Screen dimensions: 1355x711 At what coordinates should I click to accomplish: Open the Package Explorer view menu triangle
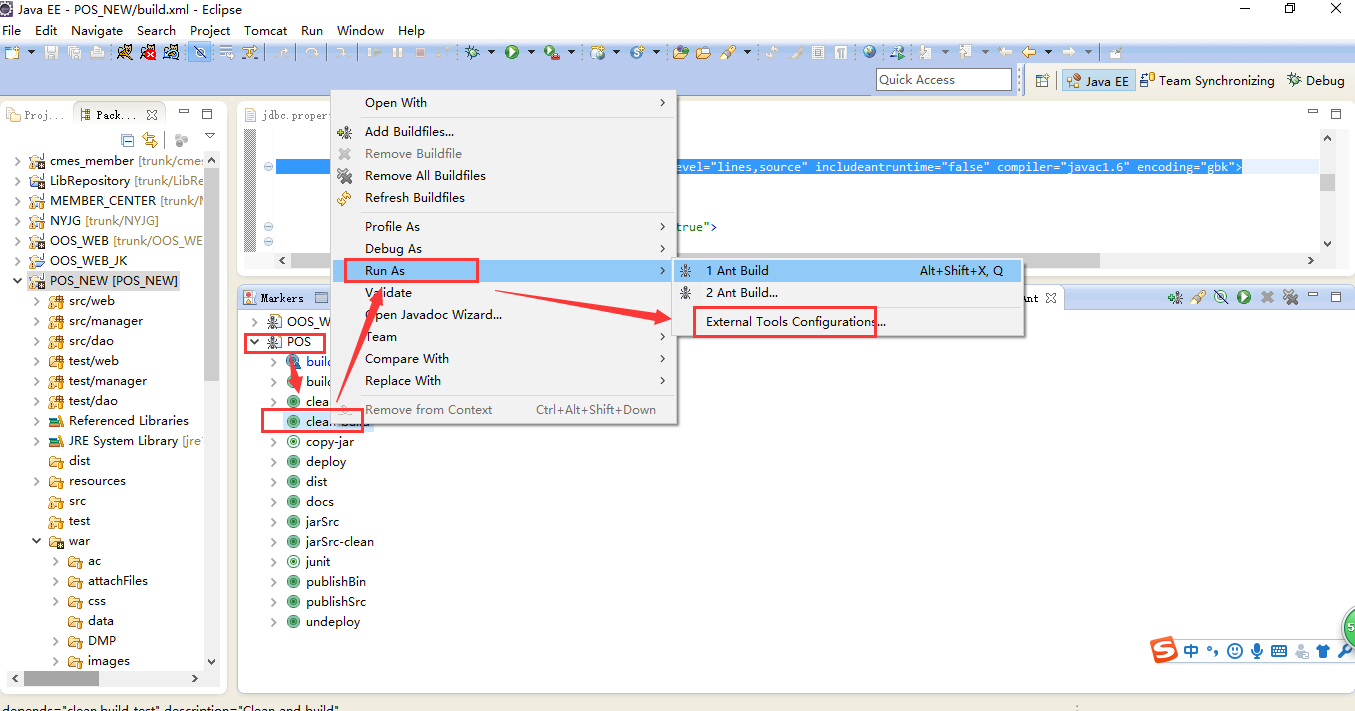pos(209,137)
